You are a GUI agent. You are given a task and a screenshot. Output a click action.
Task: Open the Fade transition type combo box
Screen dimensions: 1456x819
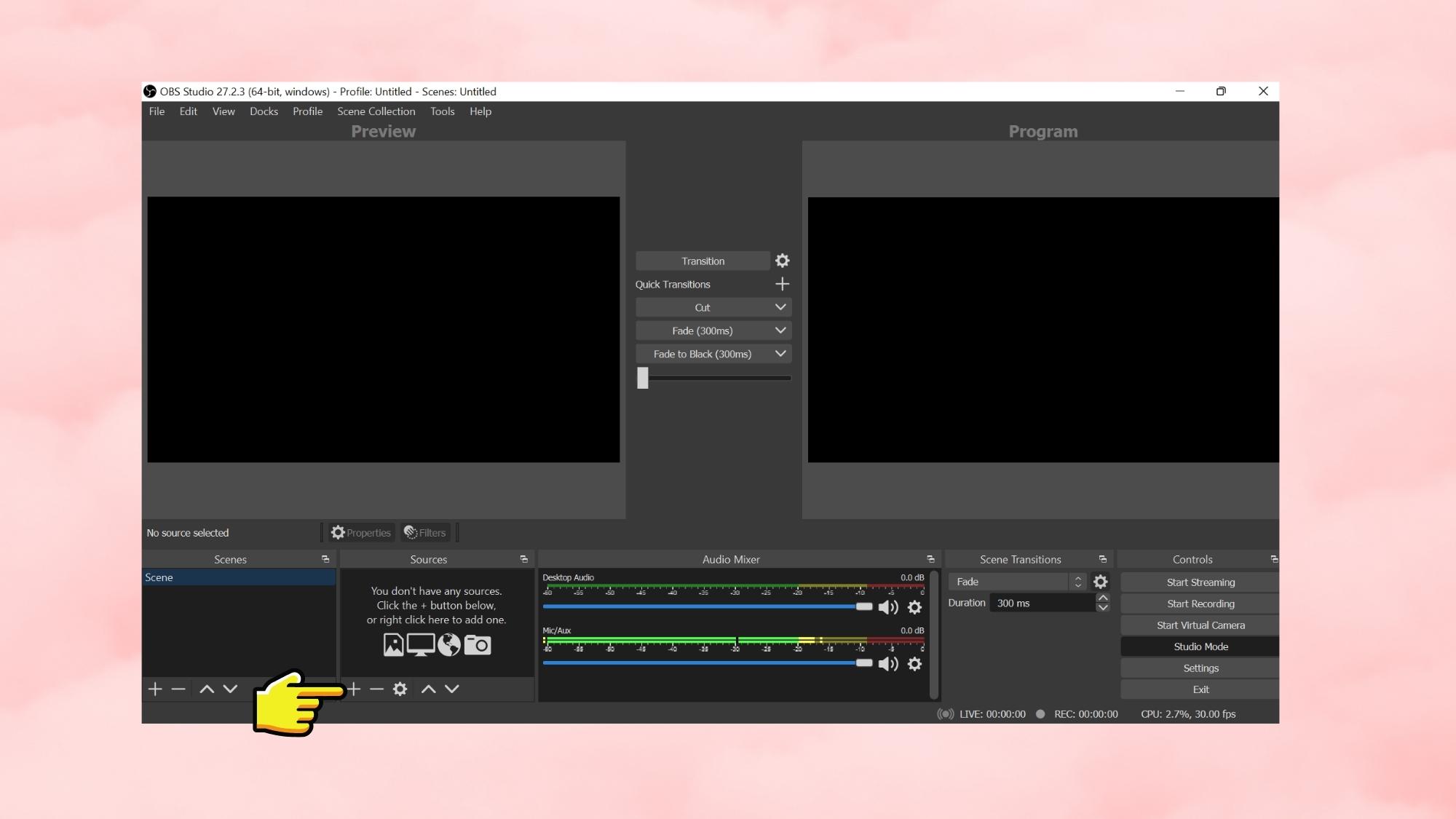[x=1016, y=582]
